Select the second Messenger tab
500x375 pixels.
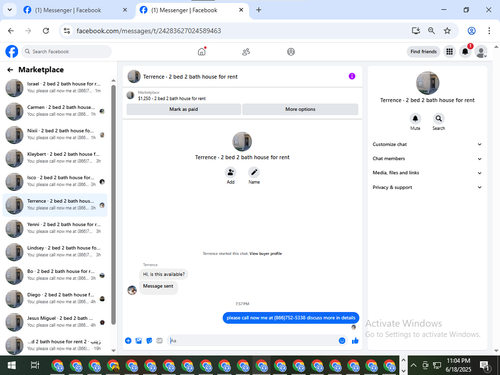(192, 10)
